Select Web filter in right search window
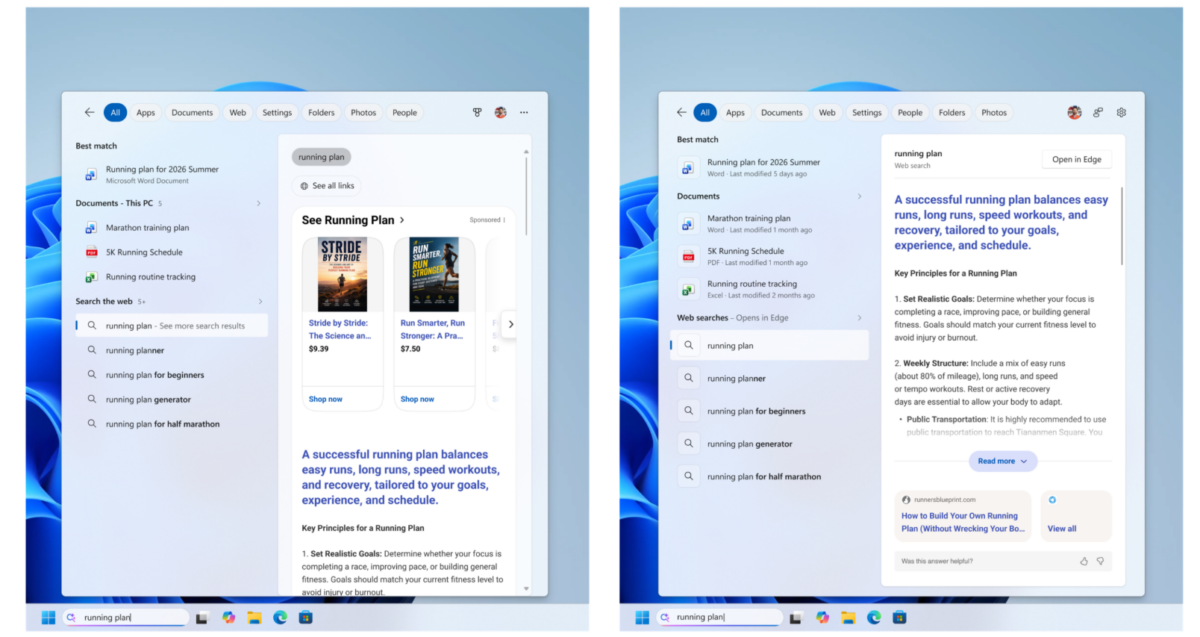The image size is (1200, 637). point(827,113)
